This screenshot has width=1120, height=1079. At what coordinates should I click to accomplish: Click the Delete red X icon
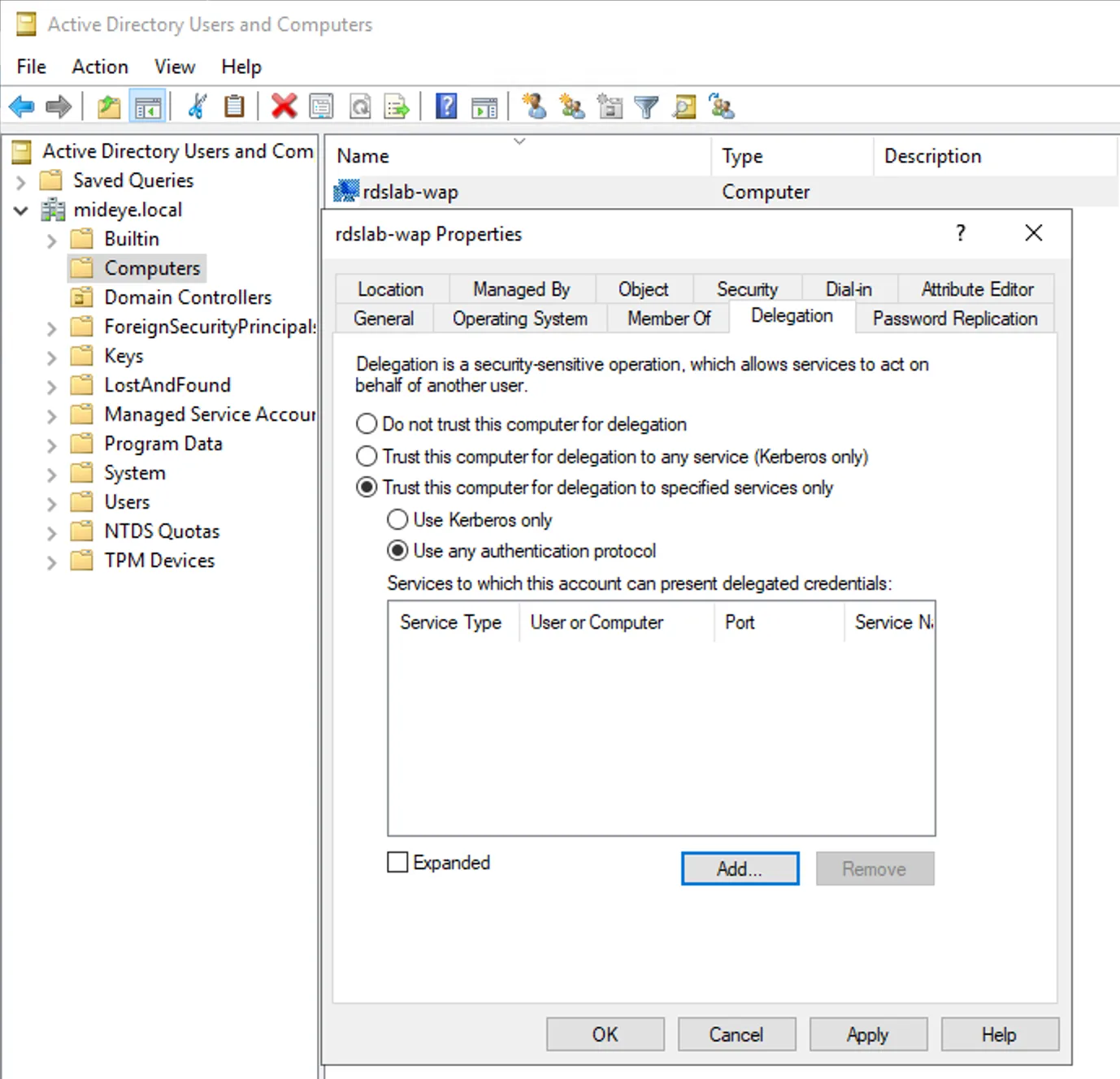pyautogui.click(x=284, y=106)
